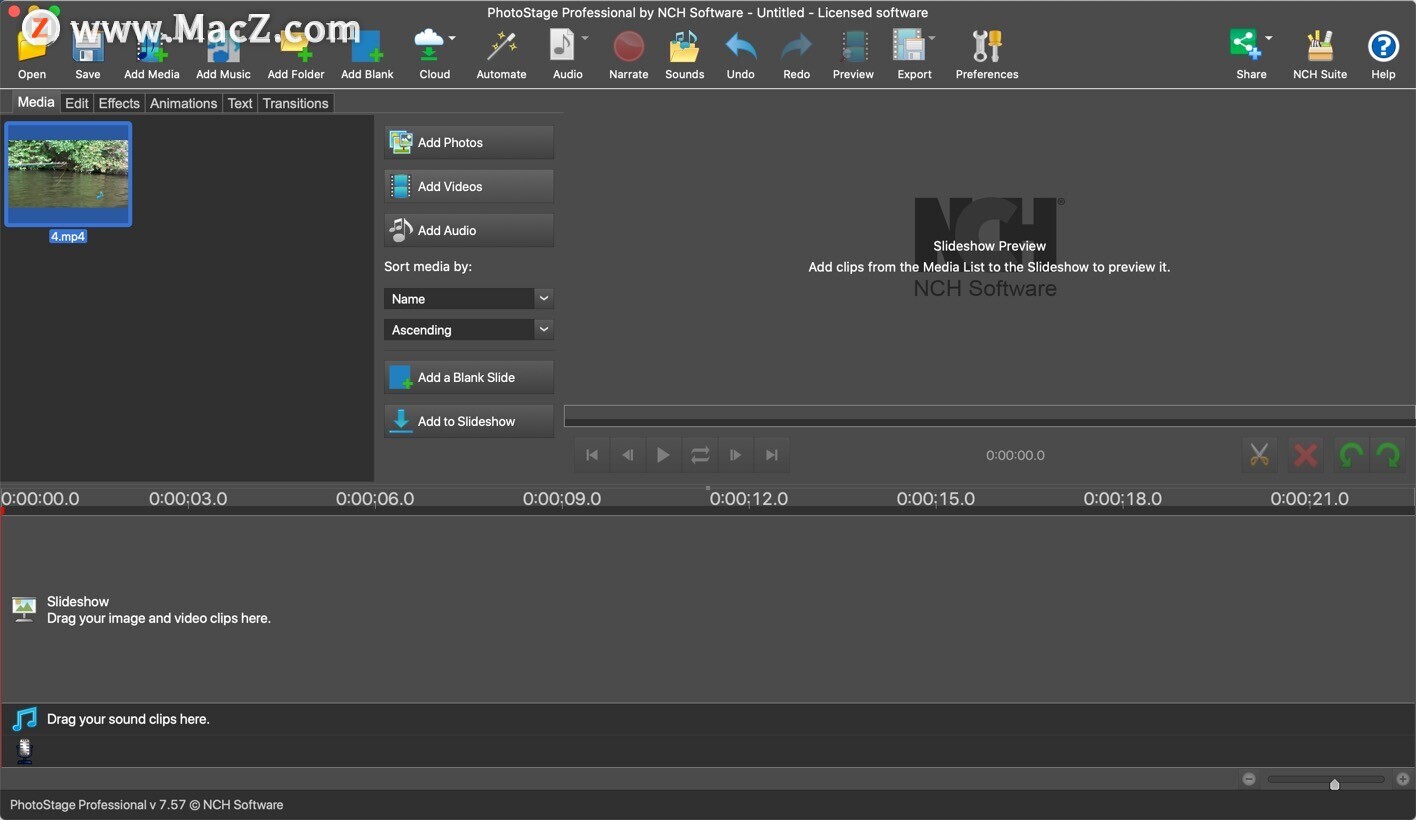Click the Add Photos button

point(469,142)
